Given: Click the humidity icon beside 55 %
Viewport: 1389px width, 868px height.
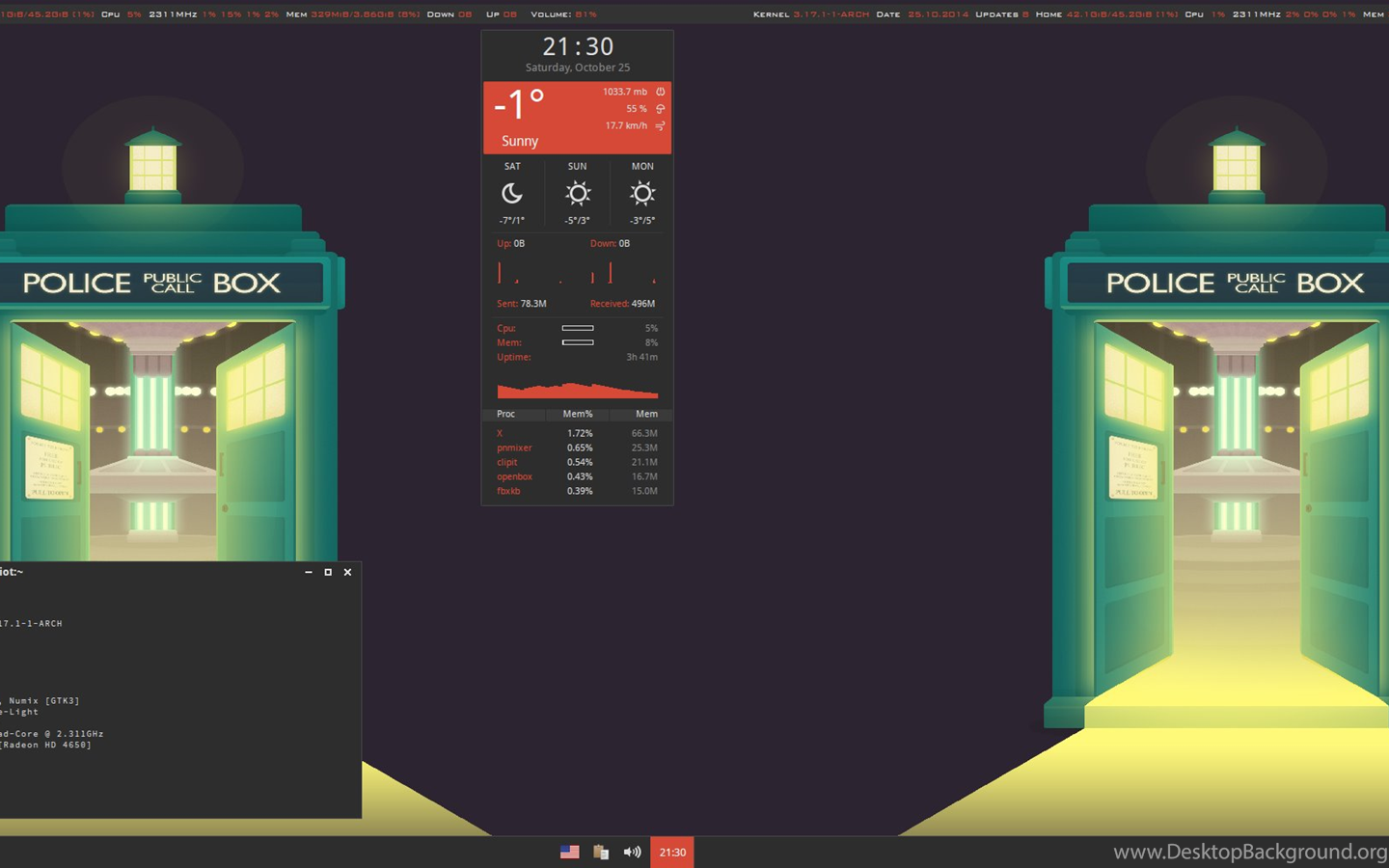Looking at the screenshot, I should (x=661, y=109).
